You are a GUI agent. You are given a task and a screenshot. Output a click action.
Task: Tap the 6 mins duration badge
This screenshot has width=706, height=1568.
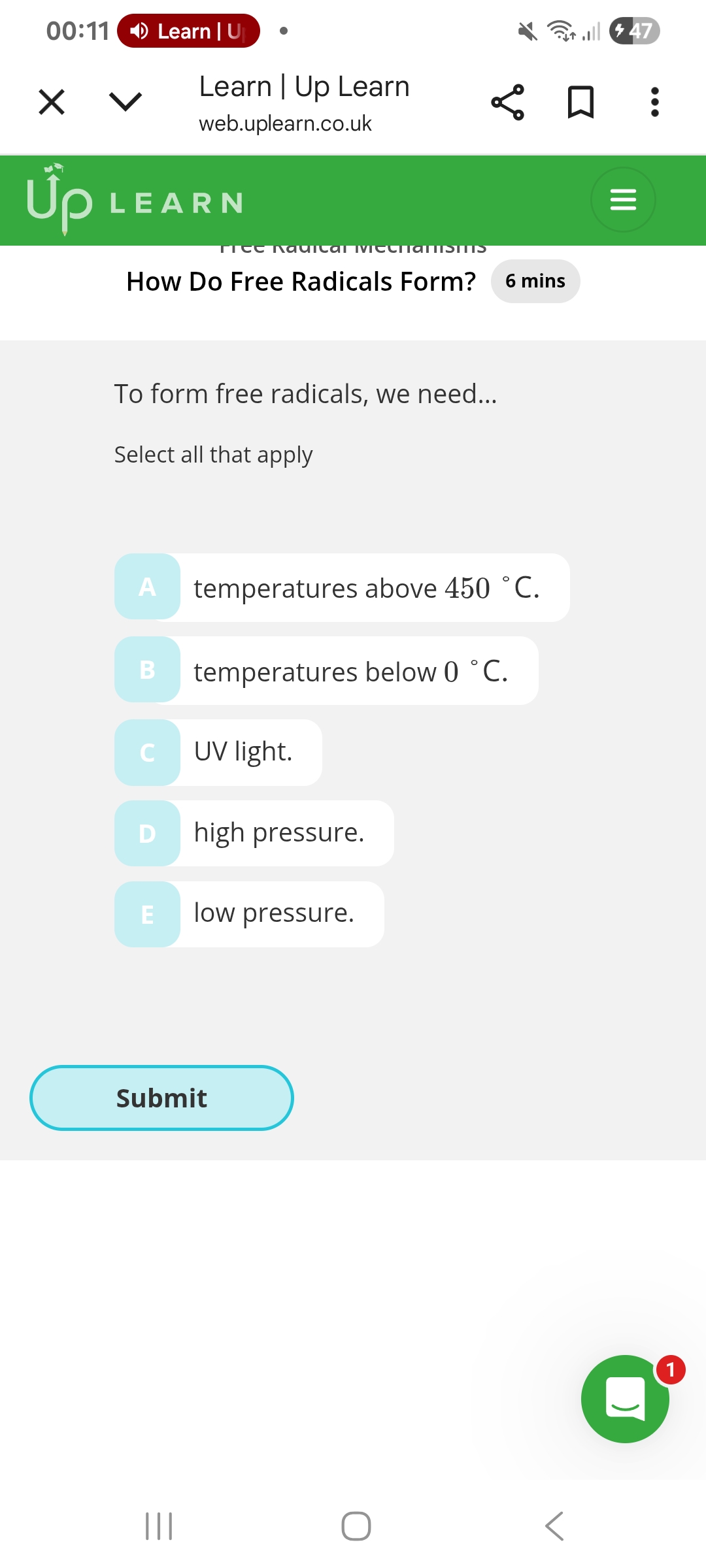(535, 281)
